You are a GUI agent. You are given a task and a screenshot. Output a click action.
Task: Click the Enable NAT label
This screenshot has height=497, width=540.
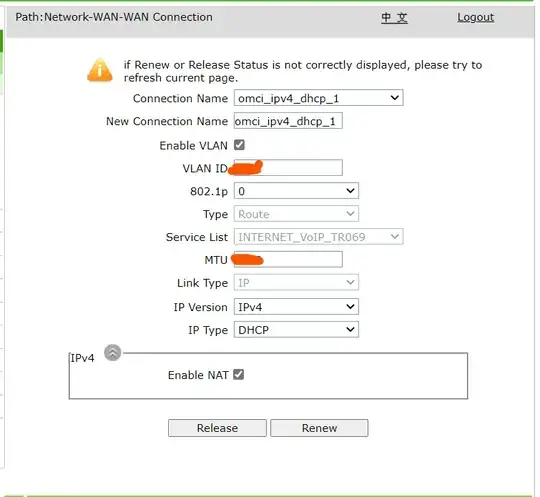pyautogui.click(x=198, y=375)
